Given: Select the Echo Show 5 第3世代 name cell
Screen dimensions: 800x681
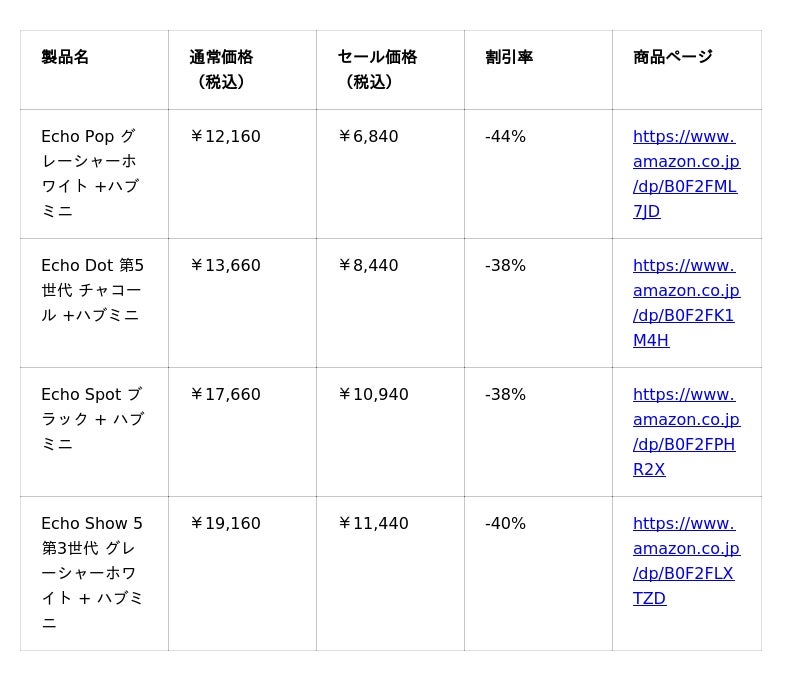Looking at the screenshot, I should click(92, 572).
